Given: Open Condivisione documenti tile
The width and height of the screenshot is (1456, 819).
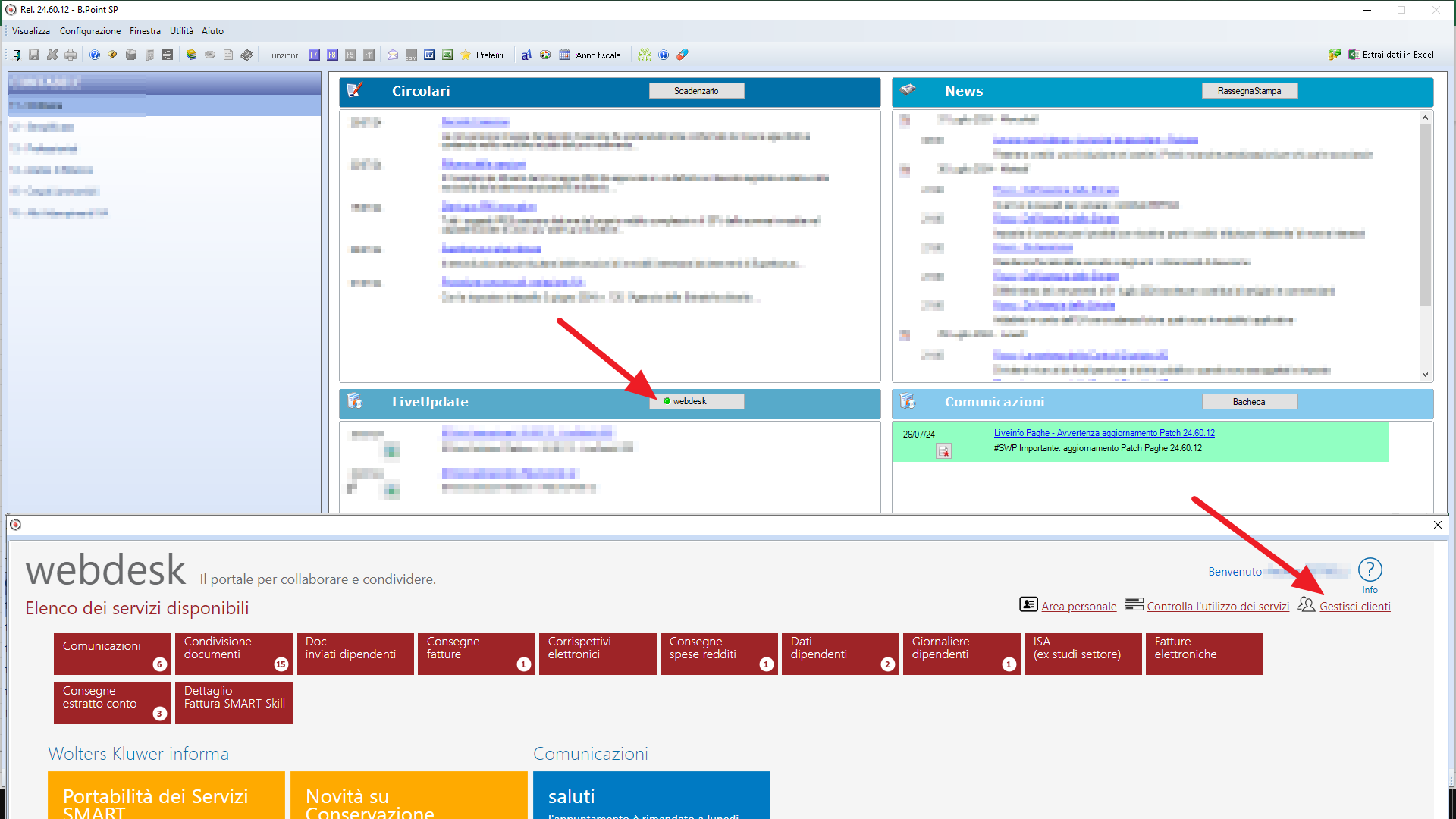Looking at the screenshot, I should click(x=234, y=654).
